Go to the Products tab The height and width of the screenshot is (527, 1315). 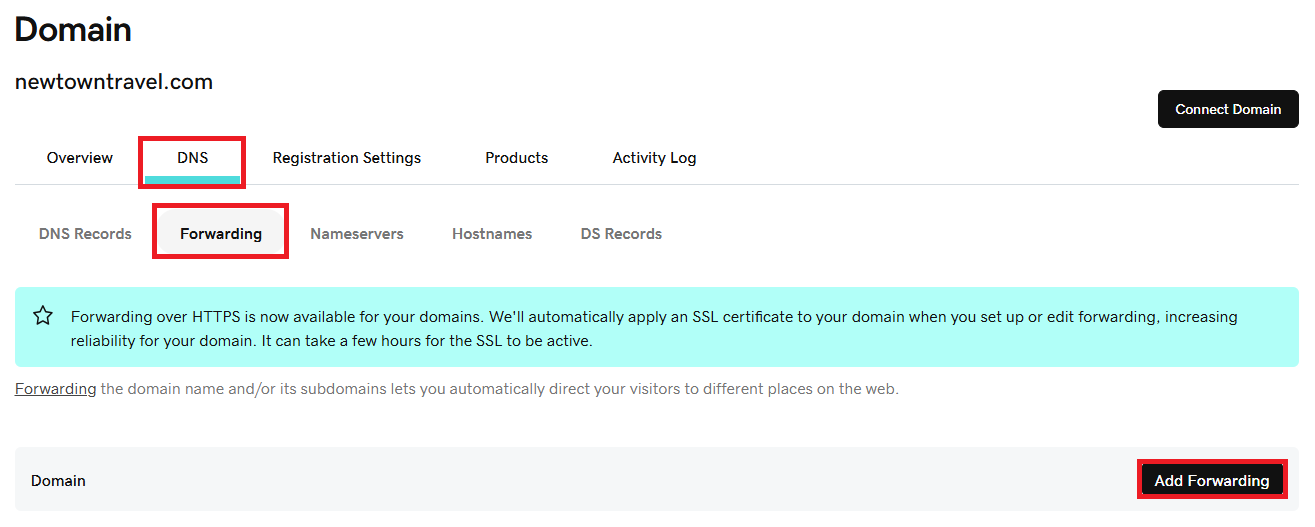[516, 158]
